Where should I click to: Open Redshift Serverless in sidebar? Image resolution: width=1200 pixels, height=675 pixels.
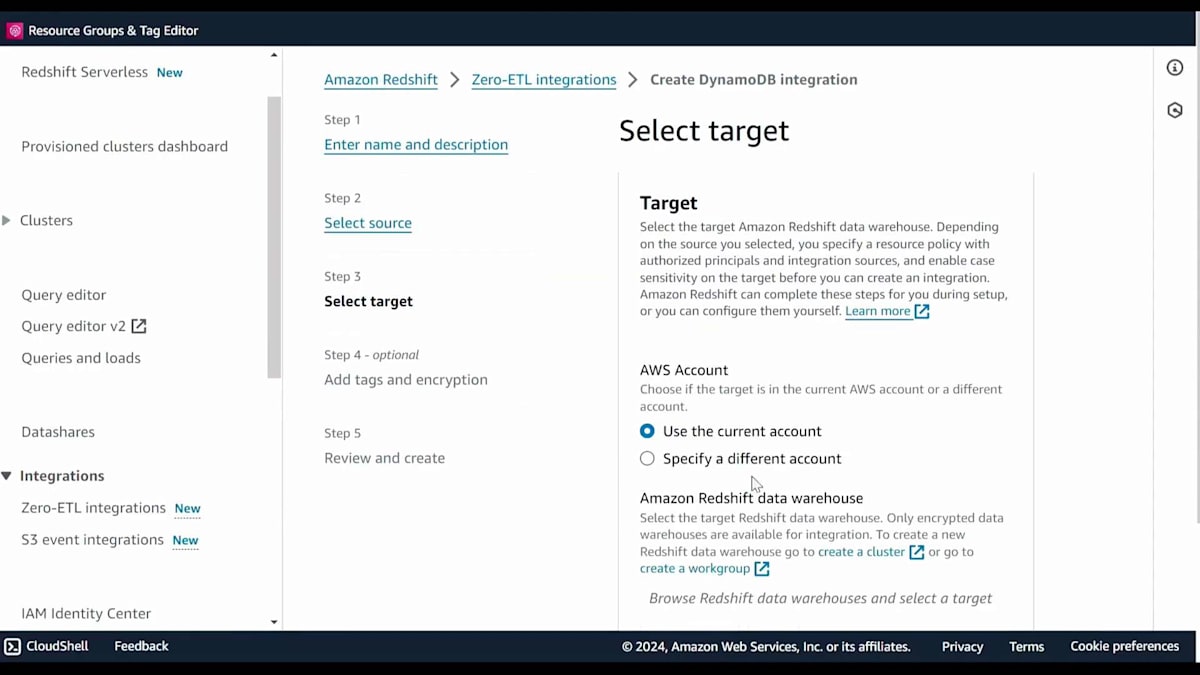pos(84,72)
